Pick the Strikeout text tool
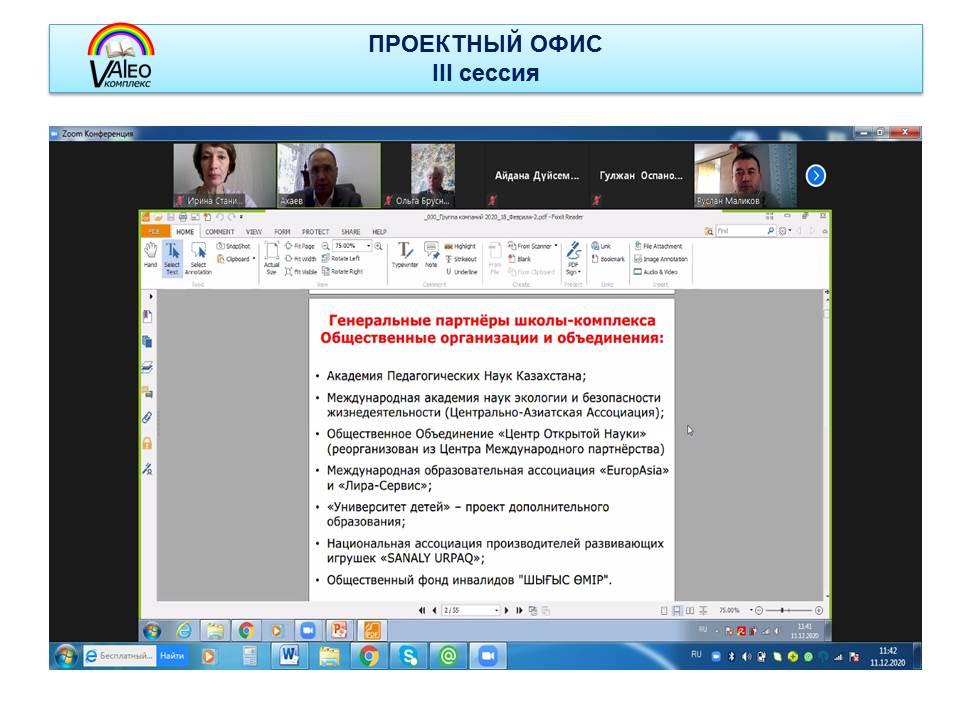The image size is (960, 720). point(461,259)
